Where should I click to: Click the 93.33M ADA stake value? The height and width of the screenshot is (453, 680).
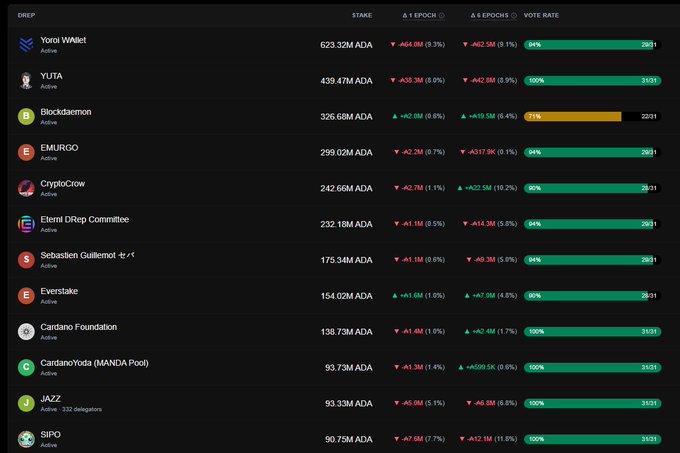[349, 404]
